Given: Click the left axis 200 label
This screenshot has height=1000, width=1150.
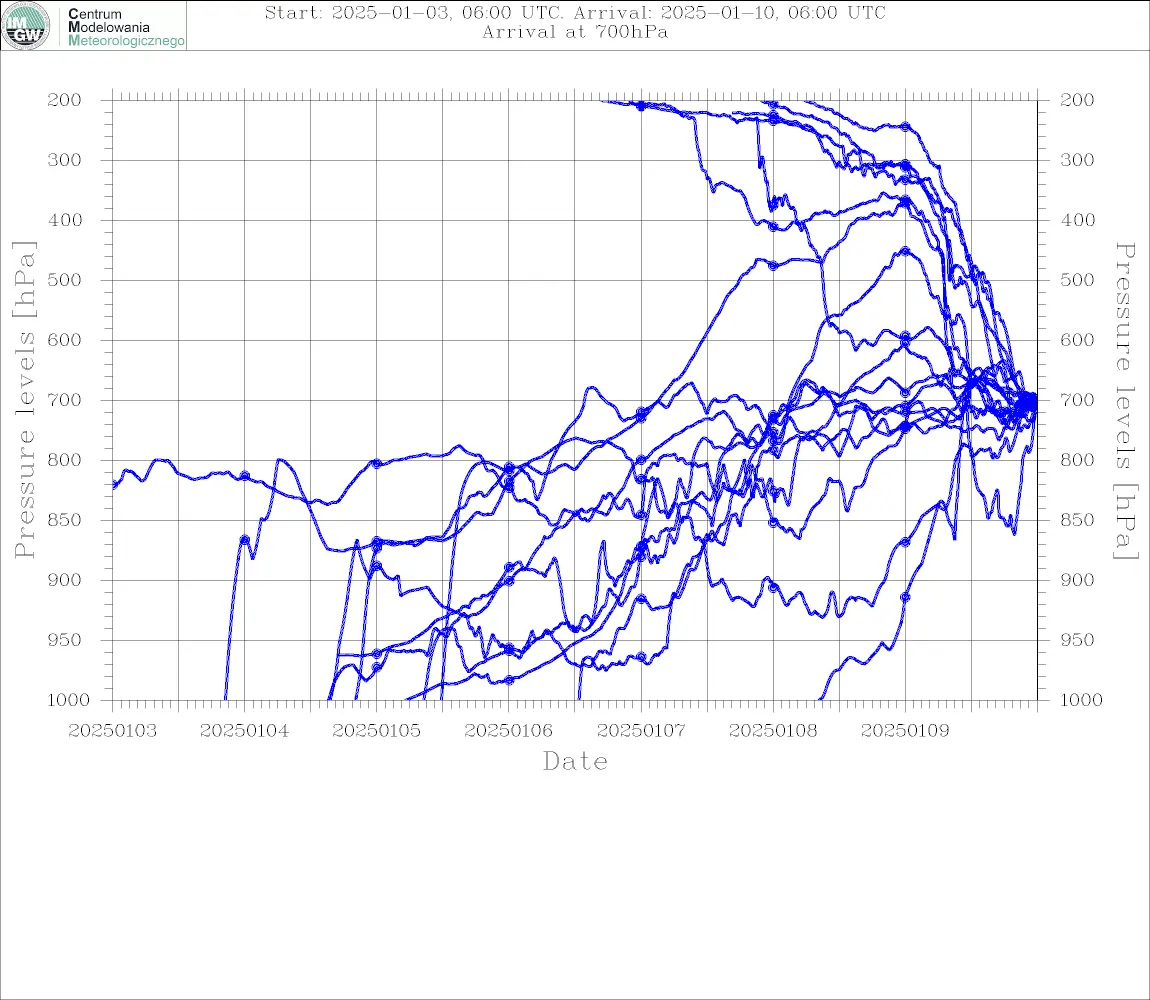Looking at the screenshot, I should [65, 100].
